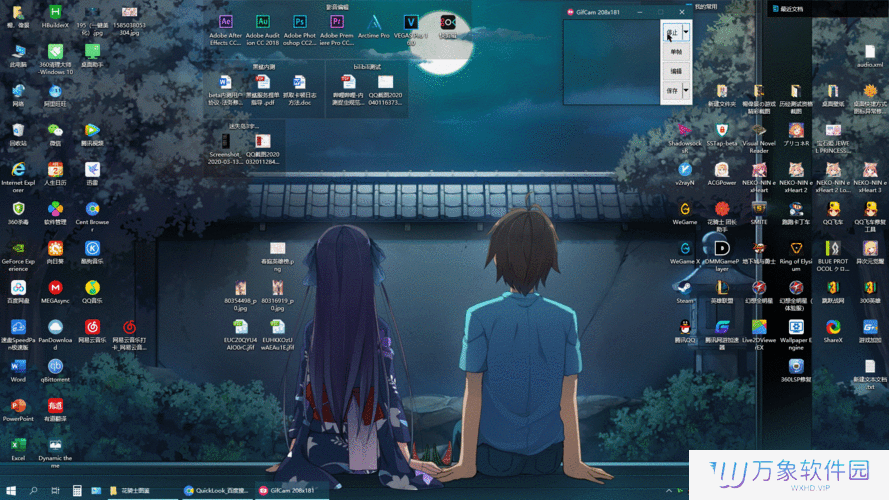Open the QQ音乐 desktop icon
Viewport: 889px width, 500px height.
click(92, 292)
